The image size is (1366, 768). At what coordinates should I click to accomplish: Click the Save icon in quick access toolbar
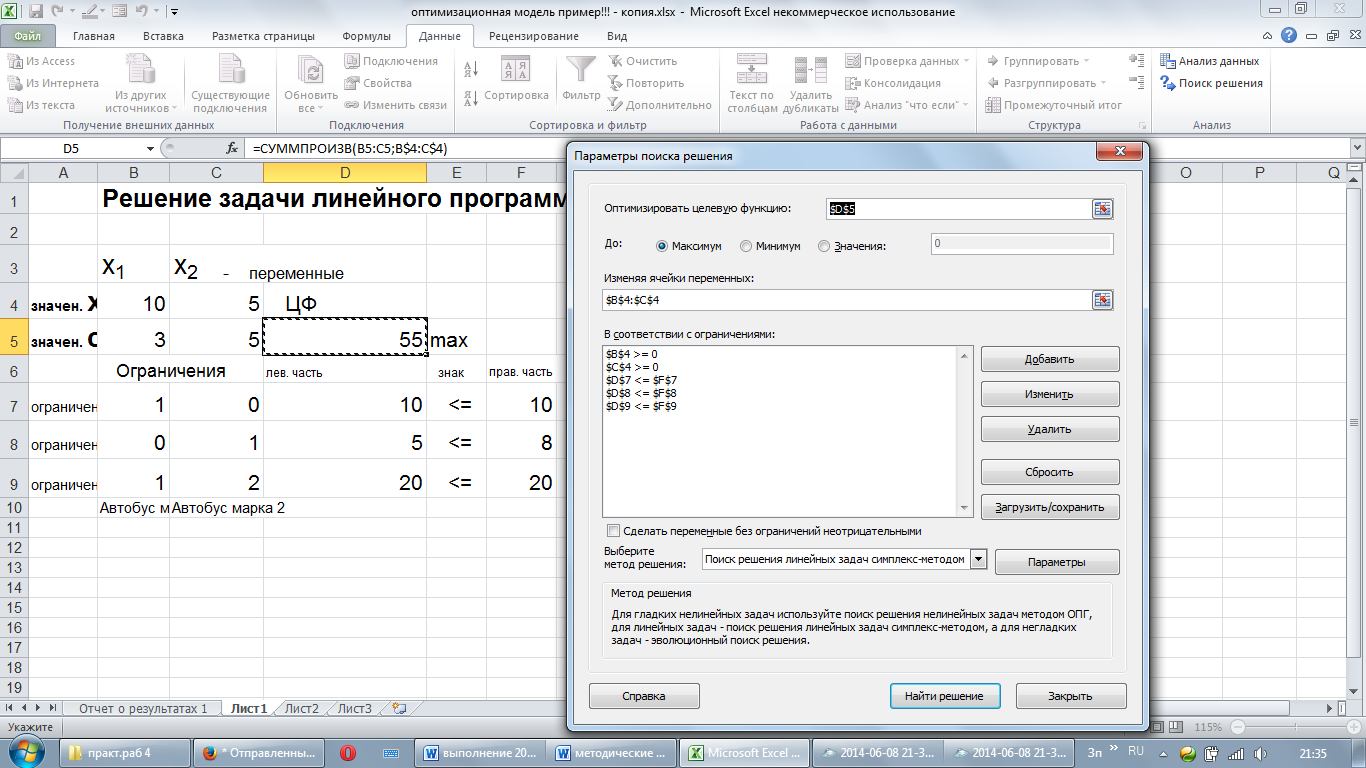click(x=36, y=12)
